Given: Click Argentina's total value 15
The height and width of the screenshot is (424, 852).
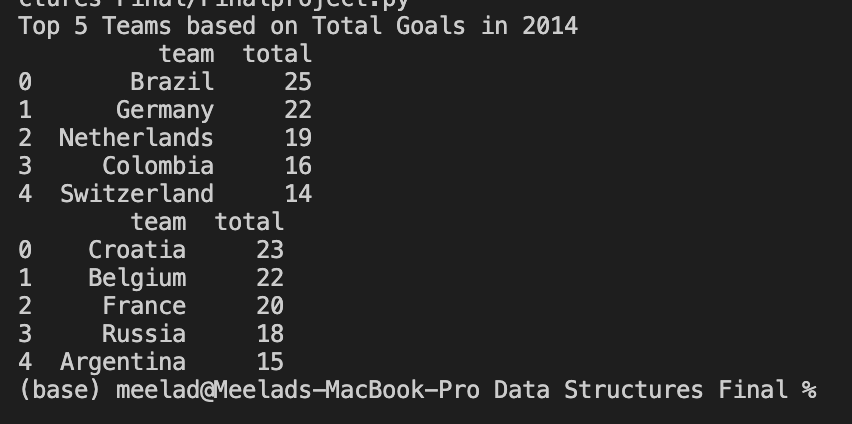Looking at the screenshot, I should point(269,361).
